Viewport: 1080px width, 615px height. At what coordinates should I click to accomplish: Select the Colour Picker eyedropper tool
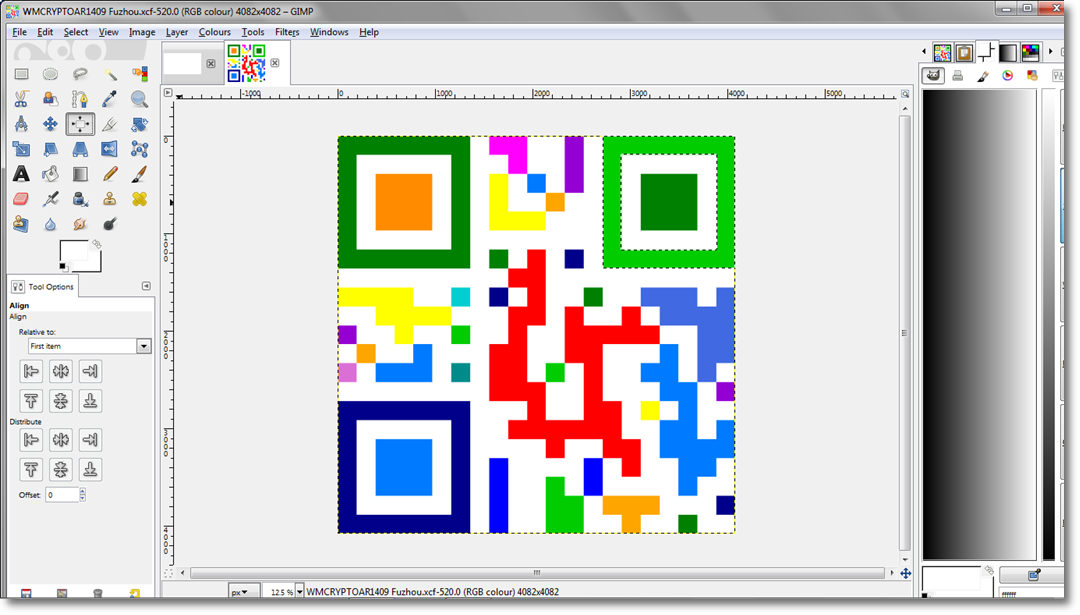110,99
